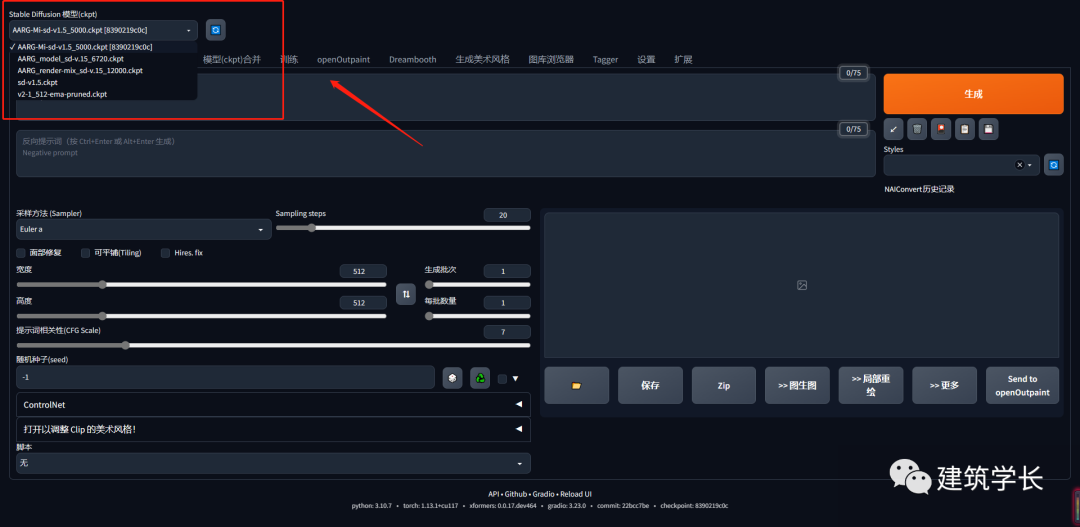The image size is (1080, 527).
Task: Click the Negative prompt text box
Action: (446, 154)
